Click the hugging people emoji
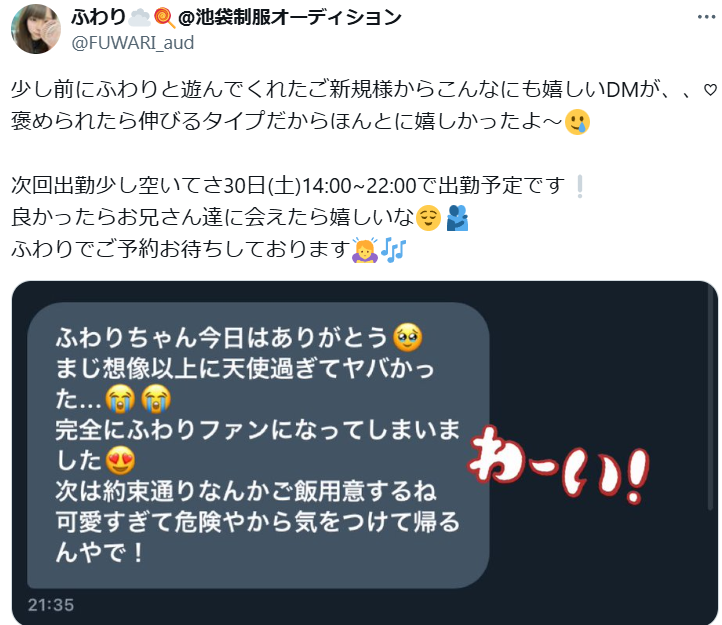The image size is (722, 625). click(458, 218)
